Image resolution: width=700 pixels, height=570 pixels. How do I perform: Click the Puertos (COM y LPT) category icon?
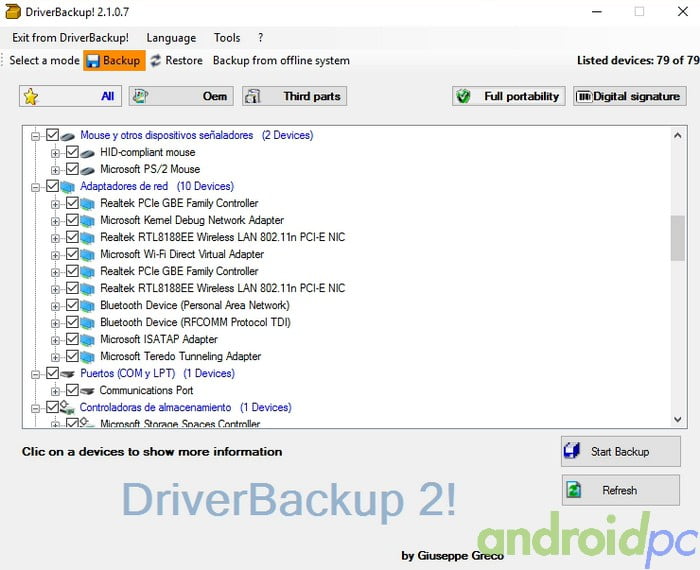67,374
